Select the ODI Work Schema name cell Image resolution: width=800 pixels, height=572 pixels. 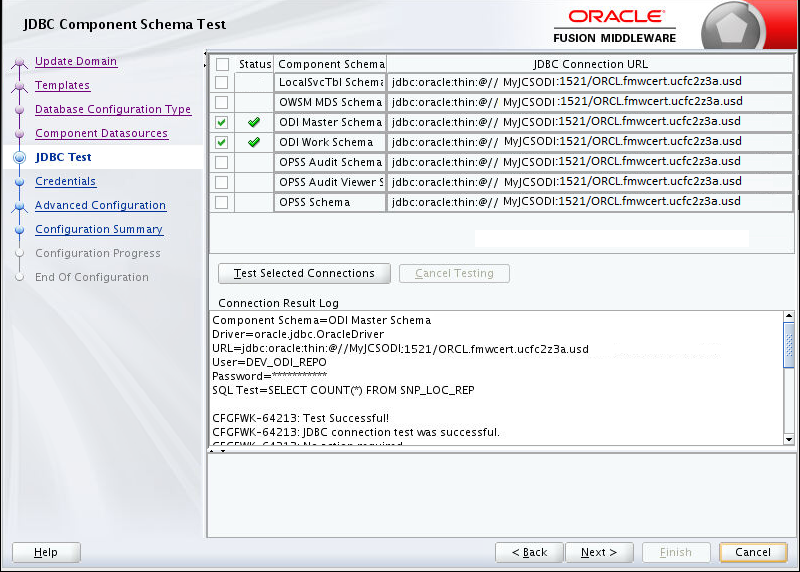(x=330, y=142)
